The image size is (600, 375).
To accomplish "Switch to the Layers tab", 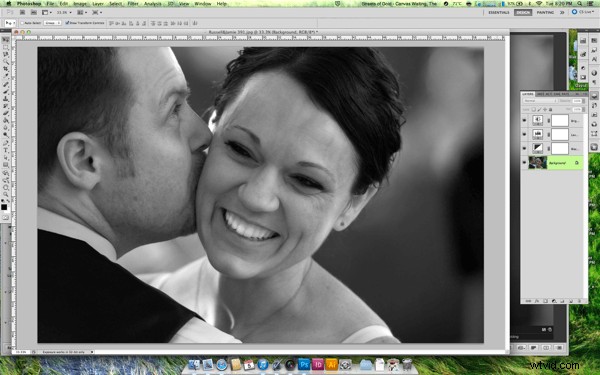I will tap(528, 94).
